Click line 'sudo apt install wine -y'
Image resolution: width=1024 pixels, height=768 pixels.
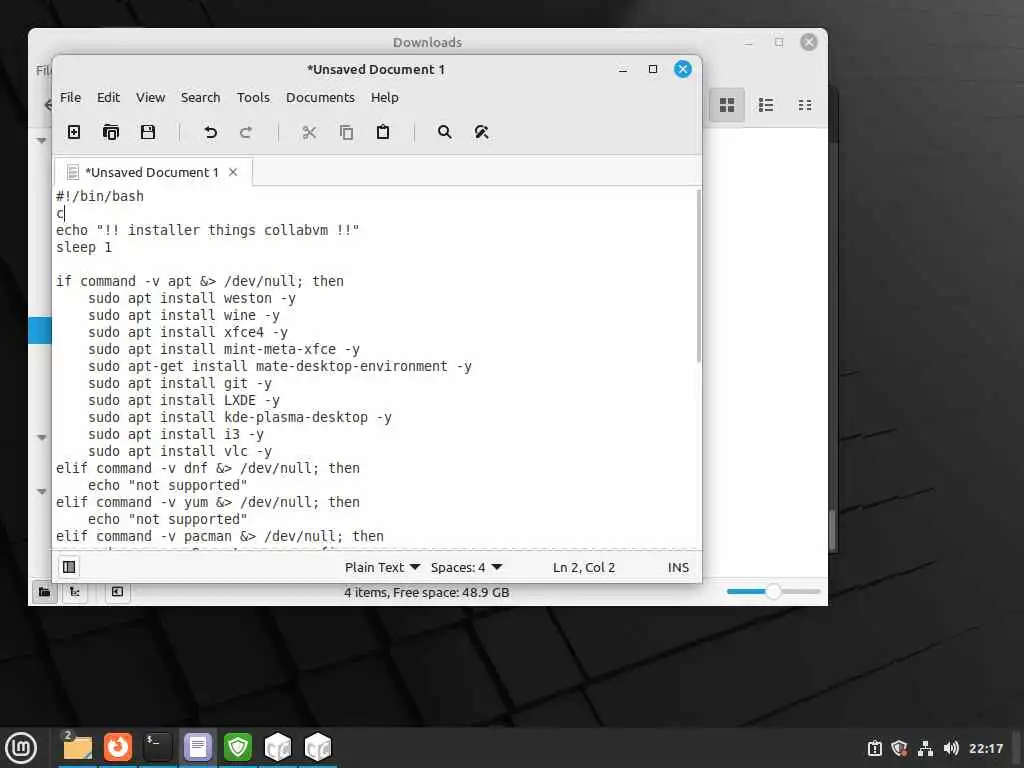(x=184, y=315)
